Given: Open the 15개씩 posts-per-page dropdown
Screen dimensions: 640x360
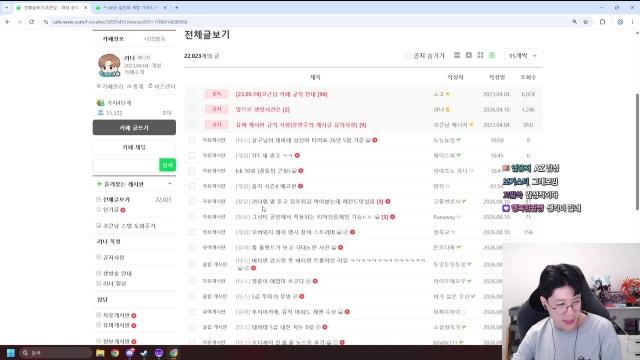Looking at the screenshot, I should coord(523,56).
